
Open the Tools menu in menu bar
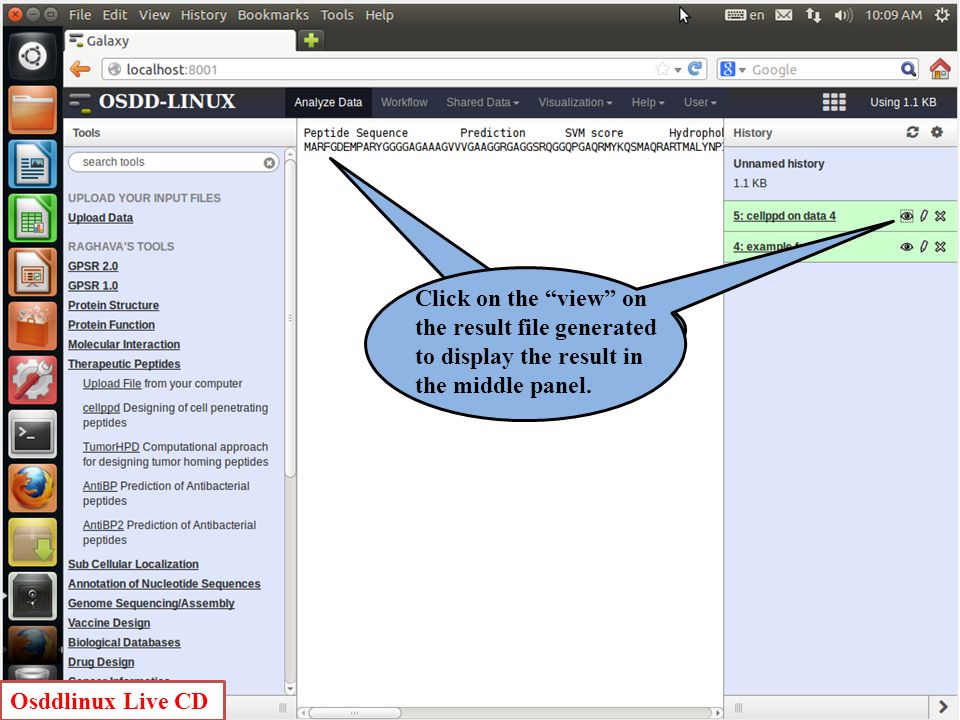337,15
